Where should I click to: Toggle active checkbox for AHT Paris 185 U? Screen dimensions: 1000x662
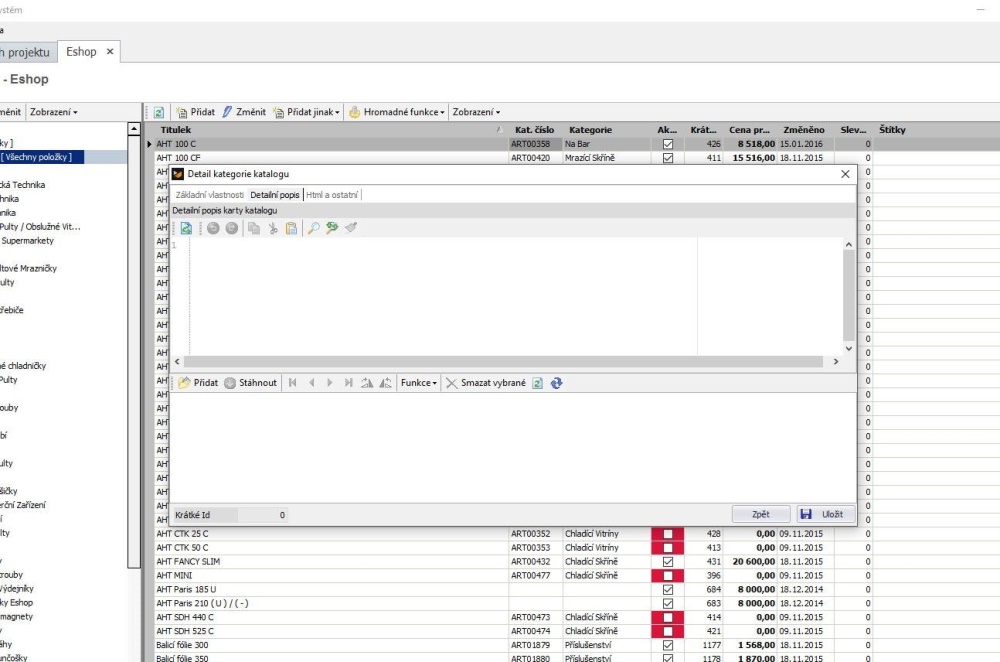pos(668,590)
